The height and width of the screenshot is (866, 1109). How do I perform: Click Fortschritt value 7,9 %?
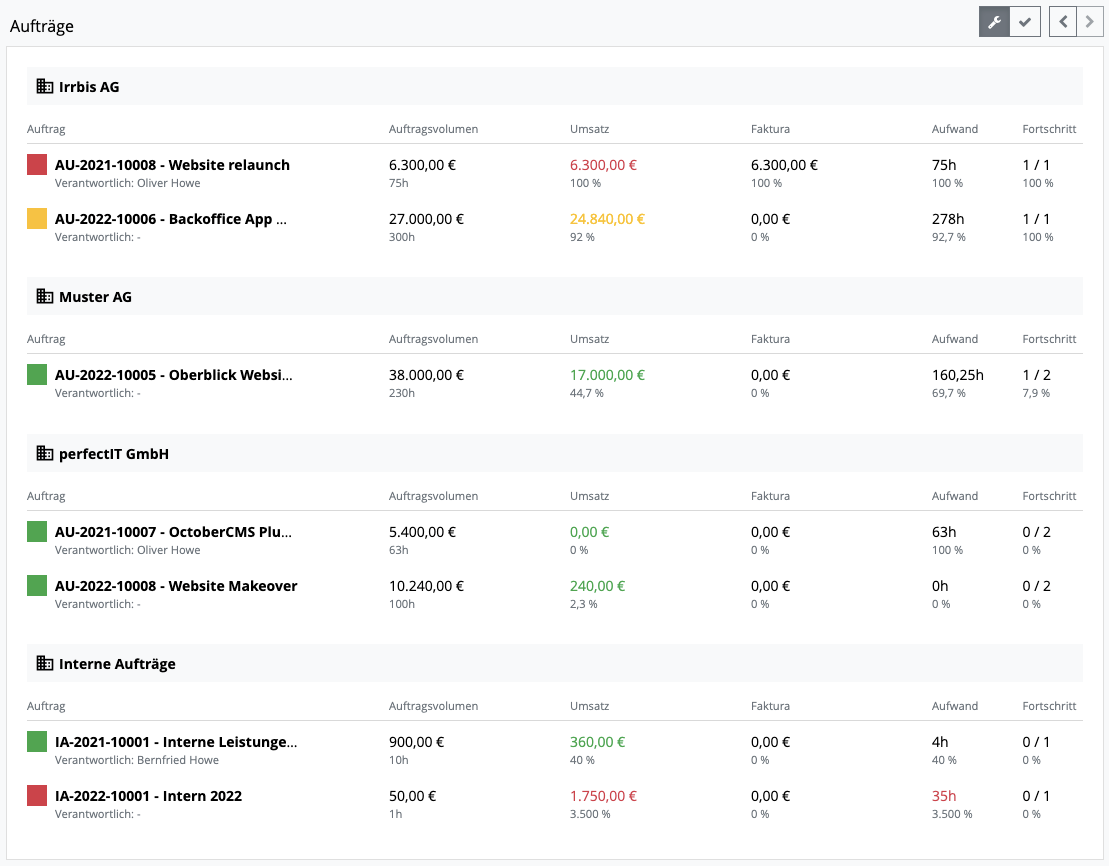1036,393
